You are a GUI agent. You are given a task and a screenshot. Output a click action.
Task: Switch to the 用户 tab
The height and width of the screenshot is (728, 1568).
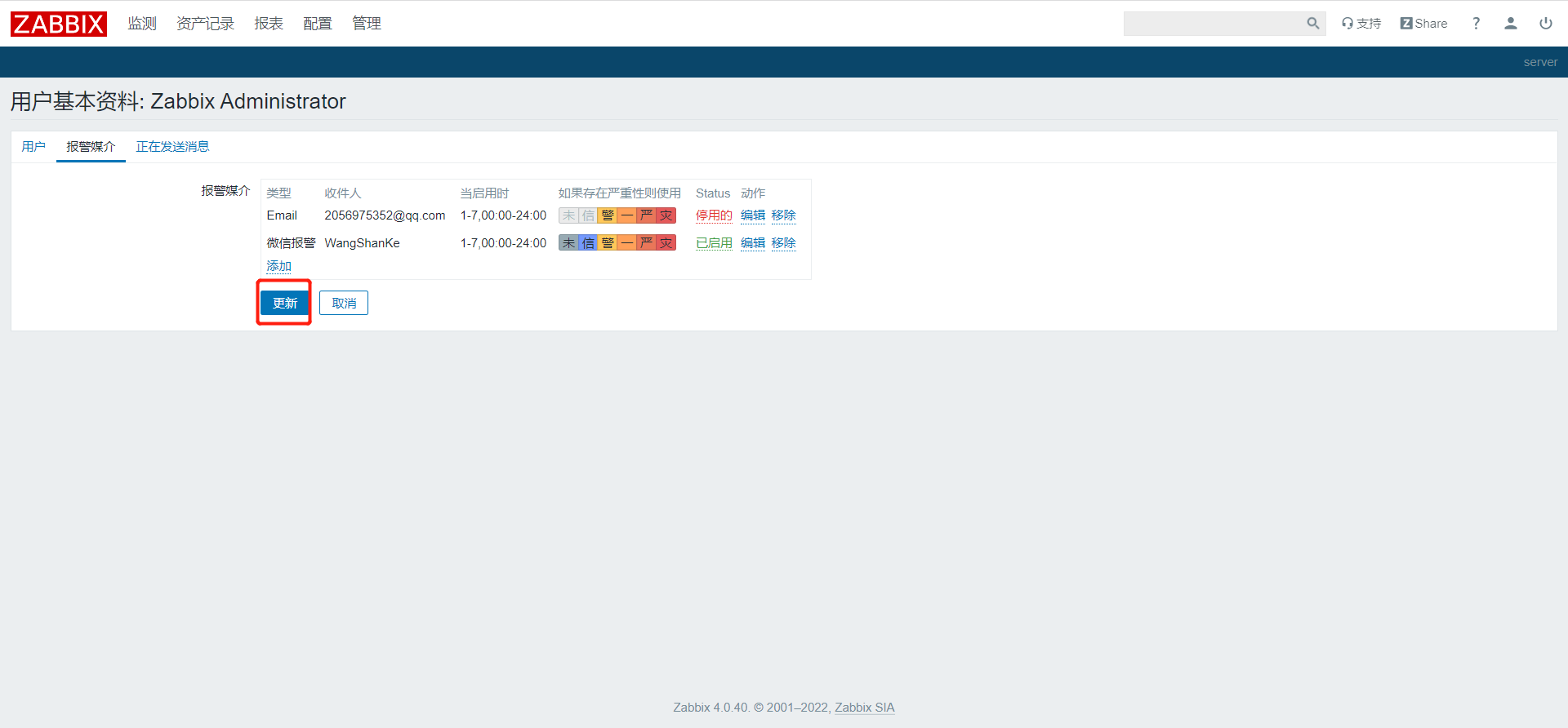coord(33,147)
